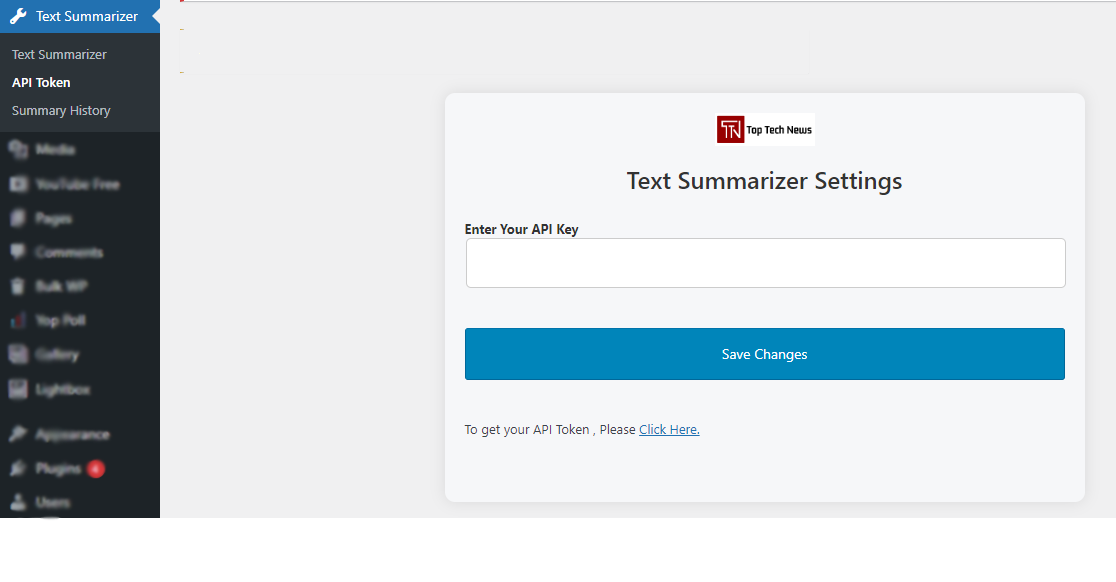Image resolution: width=1116 pixels, height=582 pixels.
Task: Click the Pages menu icon
Action: (x=19, y=218)
